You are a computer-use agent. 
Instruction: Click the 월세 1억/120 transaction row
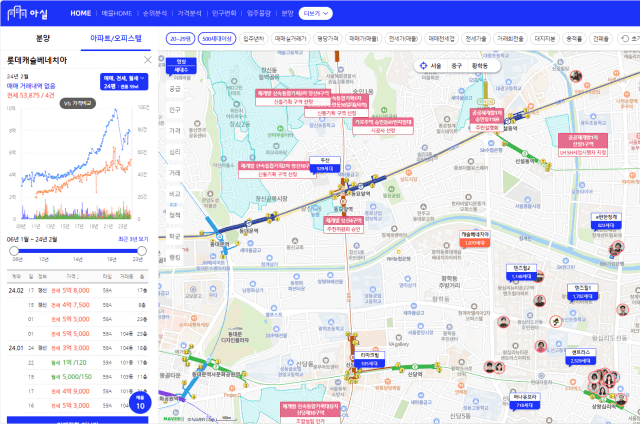[78, 362]
